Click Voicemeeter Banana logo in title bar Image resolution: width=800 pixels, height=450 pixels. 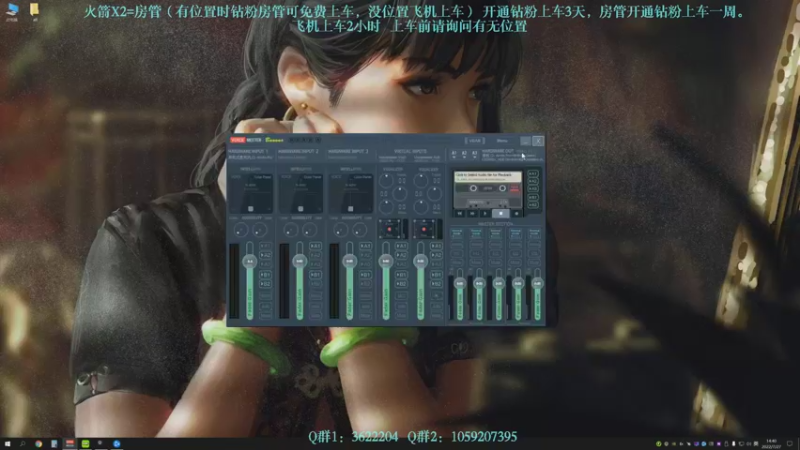256,140
